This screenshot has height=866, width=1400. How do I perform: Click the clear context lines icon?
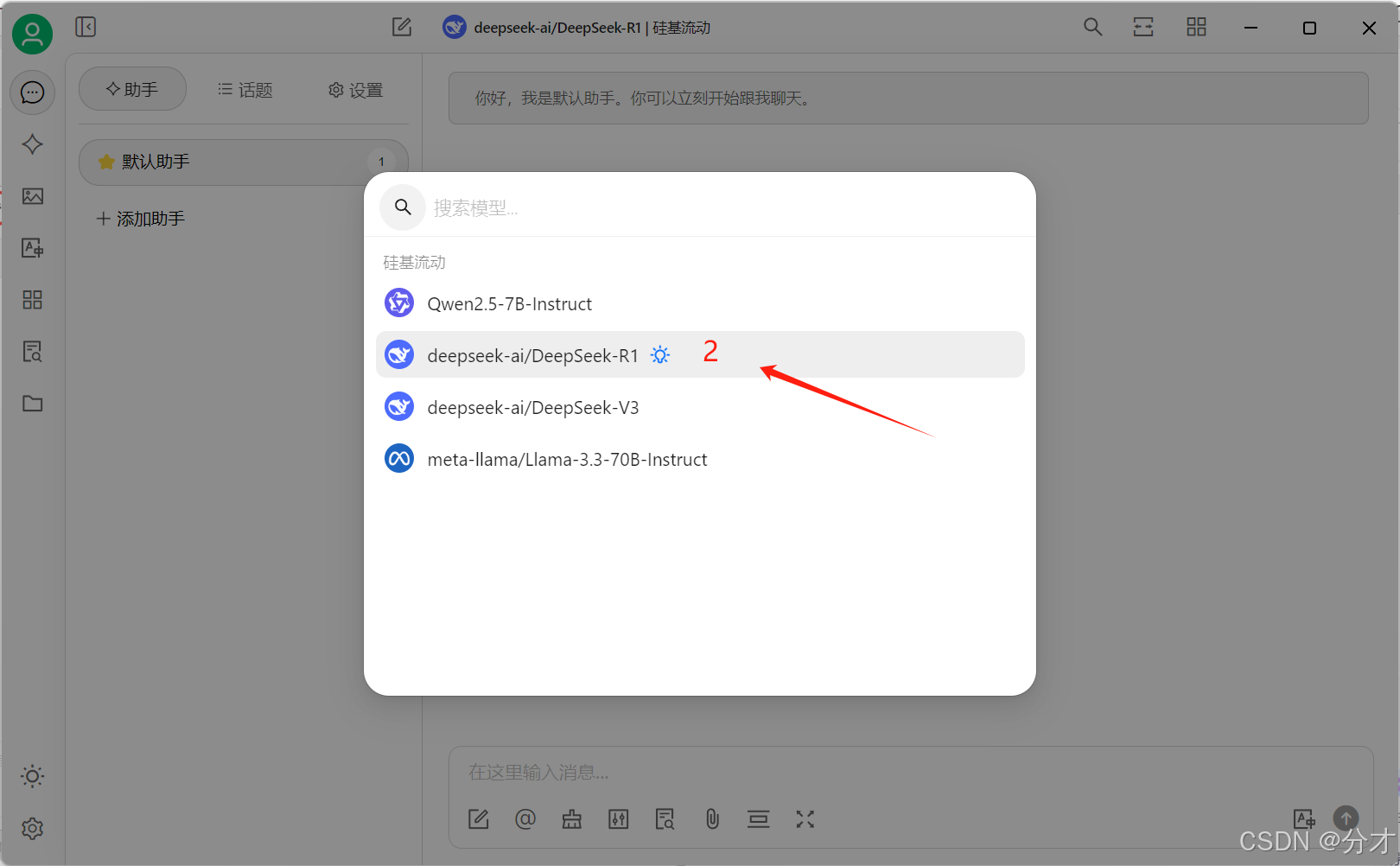click(x=759, y=818)
